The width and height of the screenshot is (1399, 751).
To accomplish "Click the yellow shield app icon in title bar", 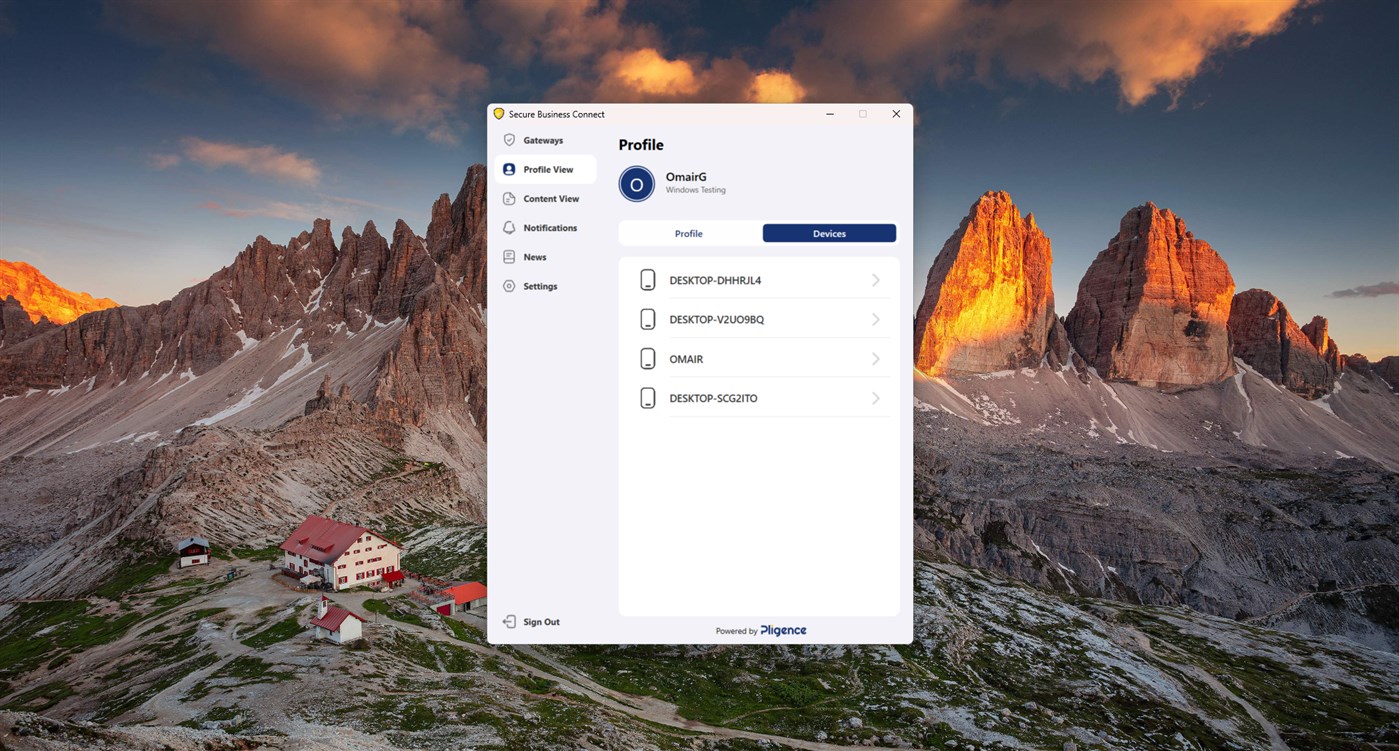I will pos(499,114).
